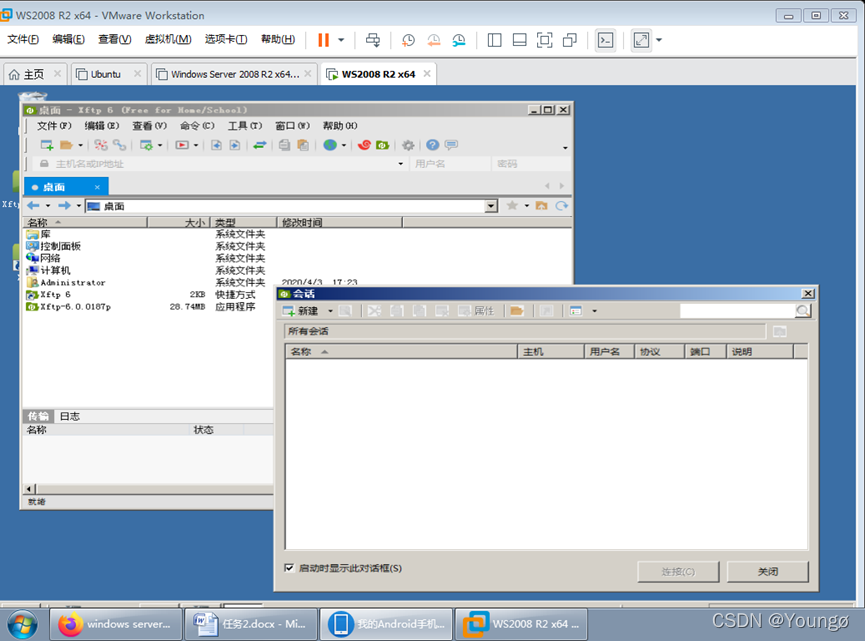The width and height of the screenshot is (865, 641).
Task: Click the VMware full screen icon
Action: click(544, 40)
